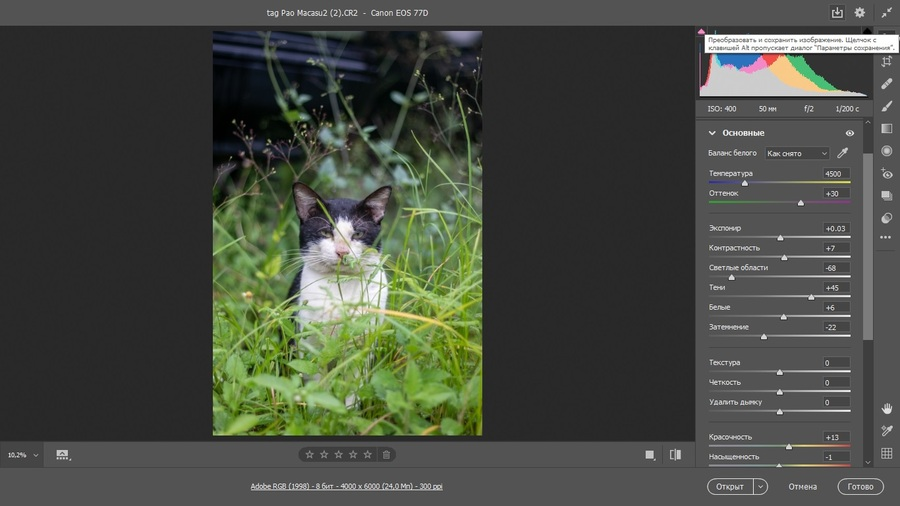Image resolution: width=900 pixels, height=506 pixels.
Task: Give the photo a first star rating
Action: coord(309,454)
